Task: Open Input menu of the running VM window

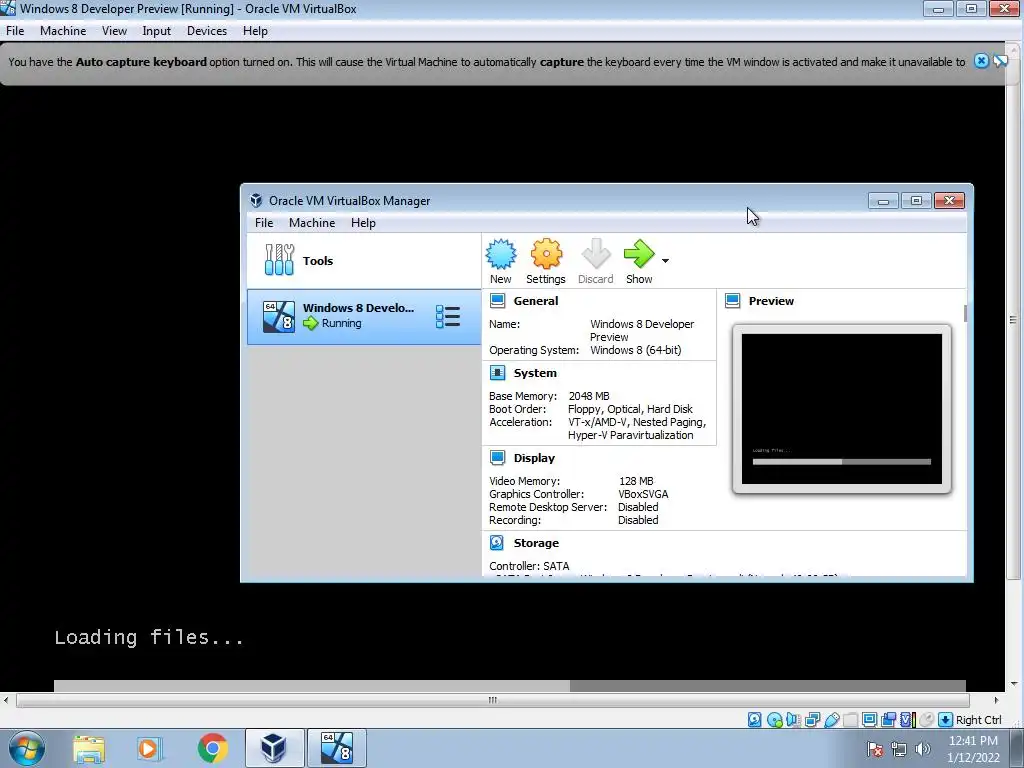Action: (156, 31)
